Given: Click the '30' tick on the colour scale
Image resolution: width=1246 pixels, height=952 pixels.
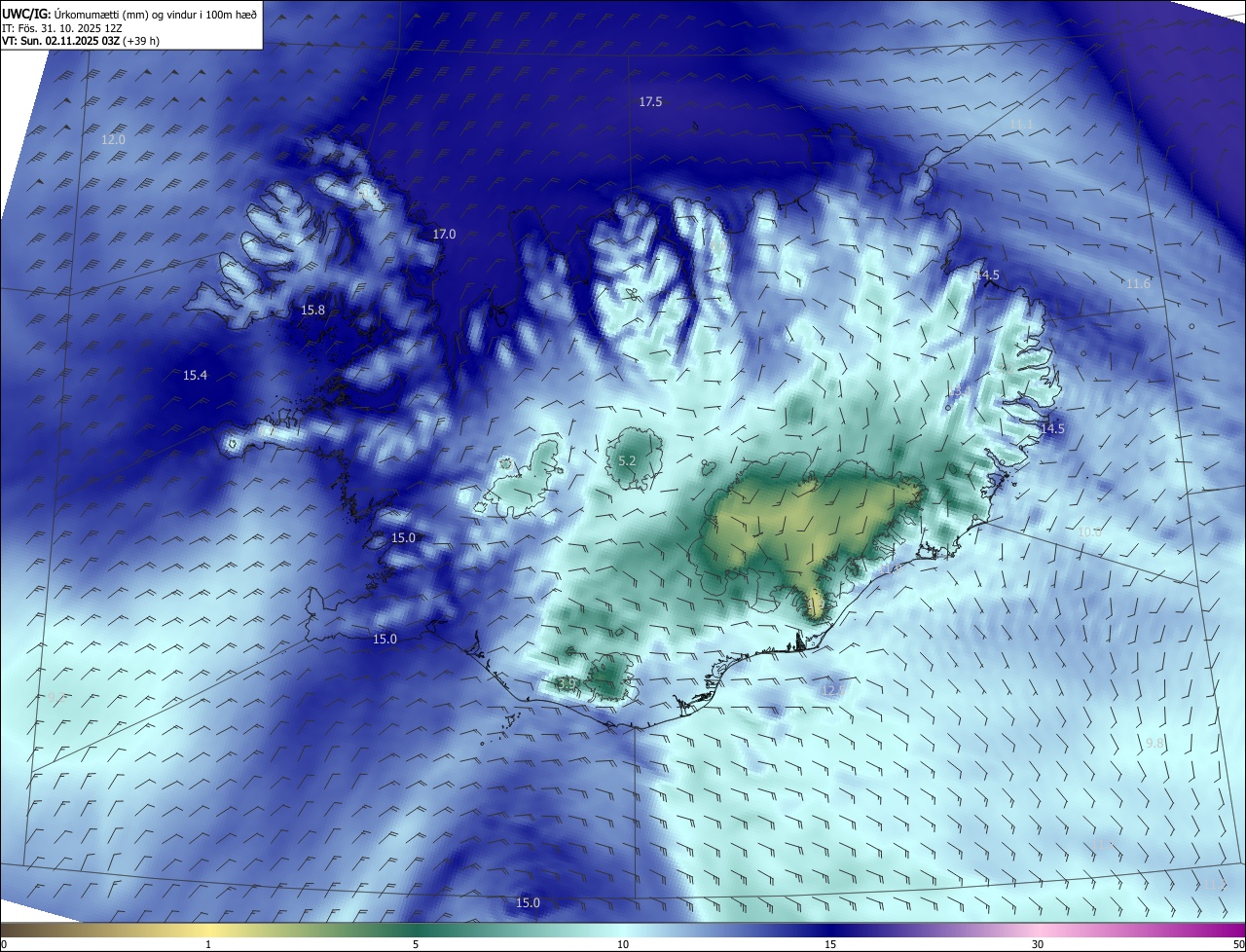Looking at the screenshot, I should pyautogui.click(x=1038, y=944).
